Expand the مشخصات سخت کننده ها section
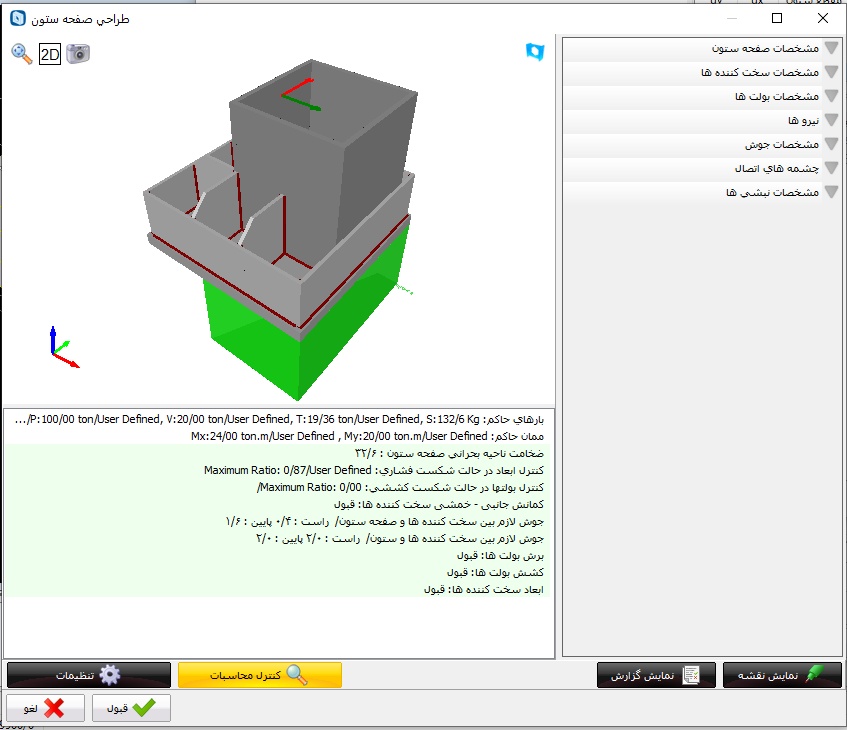Screen dimensions: 847x730 (702, 73)
